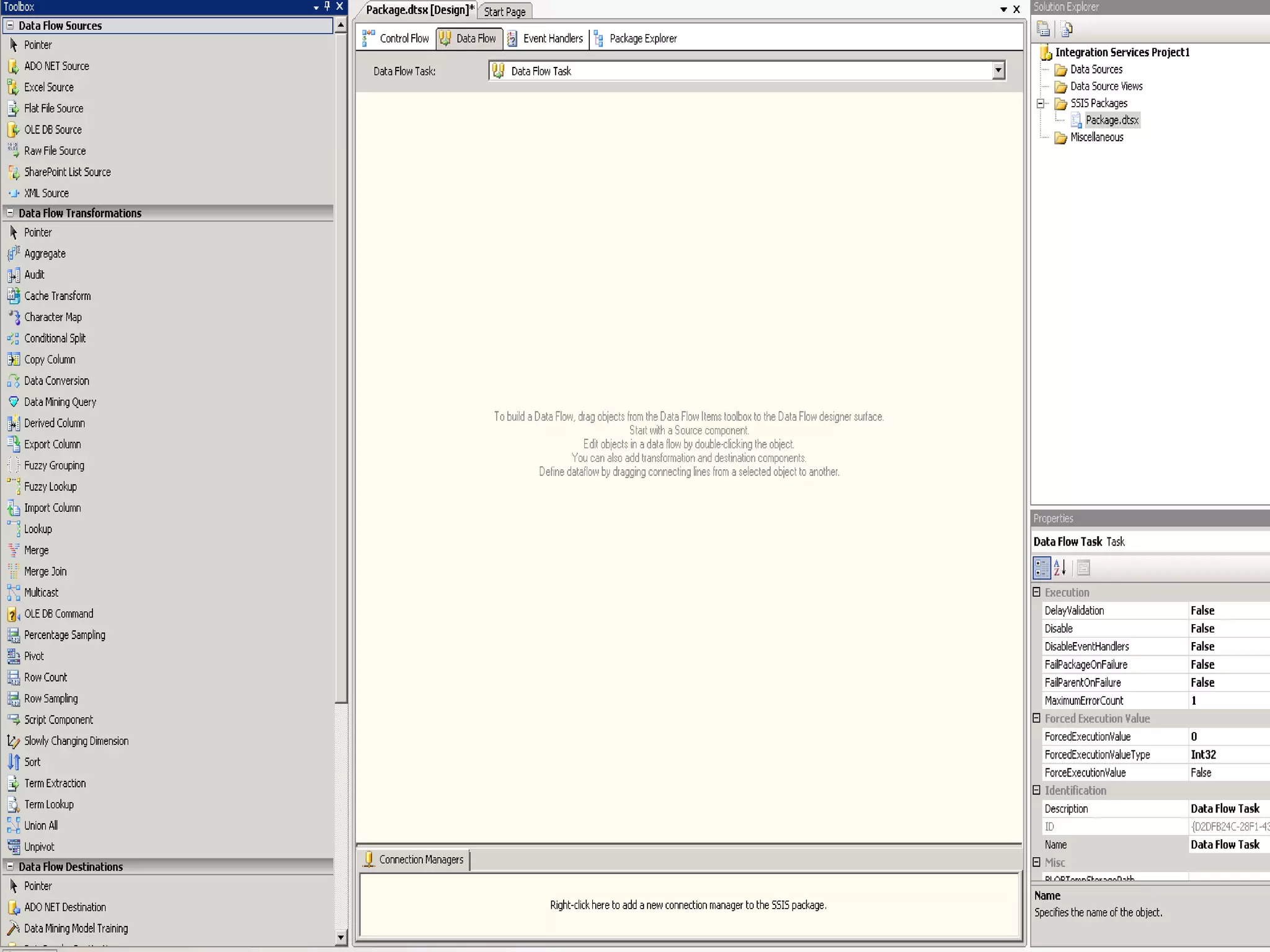
Task: Collapse the SSIS Packages tree node
Action: pyautogui.click(x=1041, y=104)
